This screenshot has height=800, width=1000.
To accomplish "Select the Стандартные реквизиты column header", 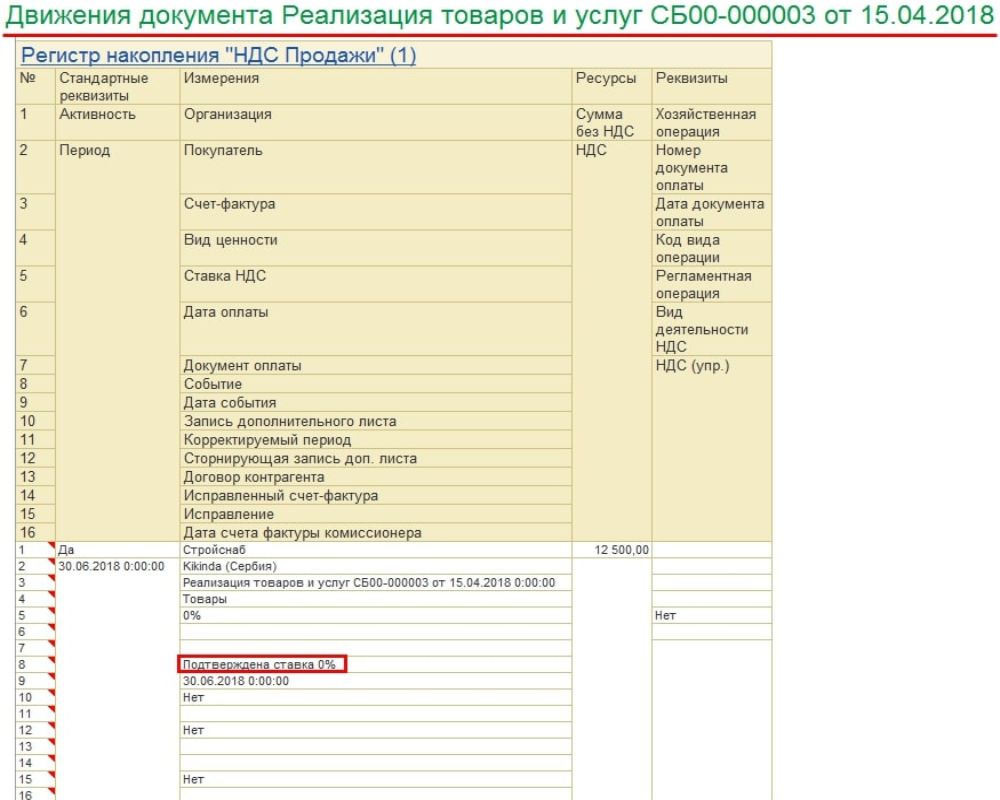I will [x=117, y=87].
